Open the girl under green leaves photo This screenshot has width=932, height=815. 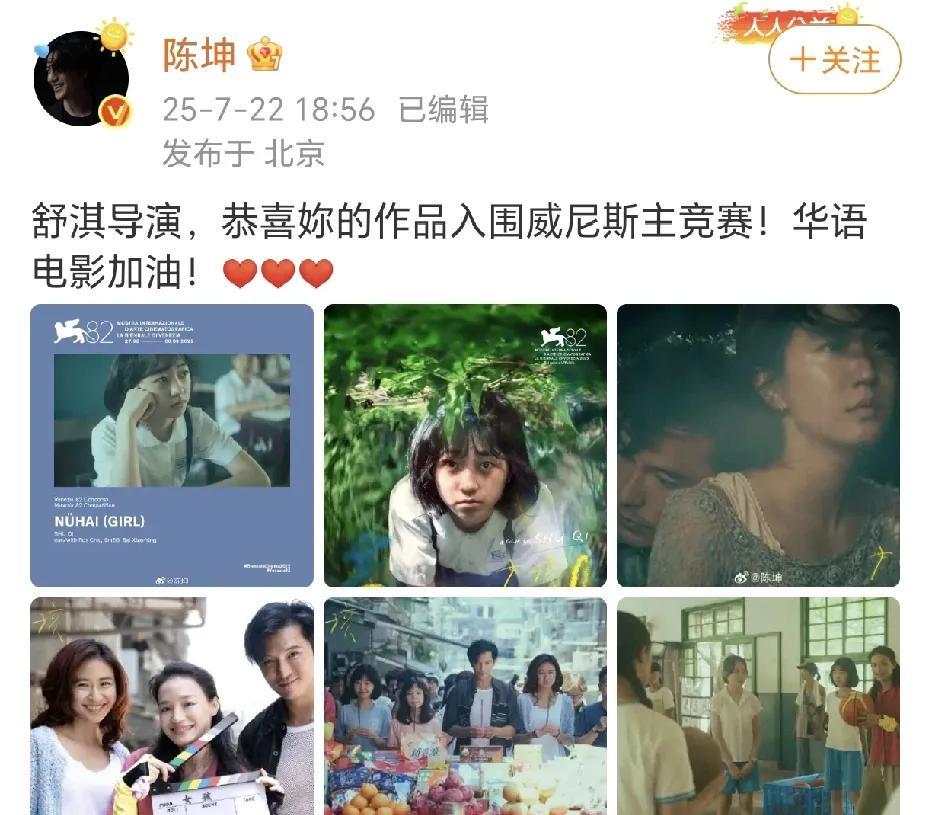(465, 445)
